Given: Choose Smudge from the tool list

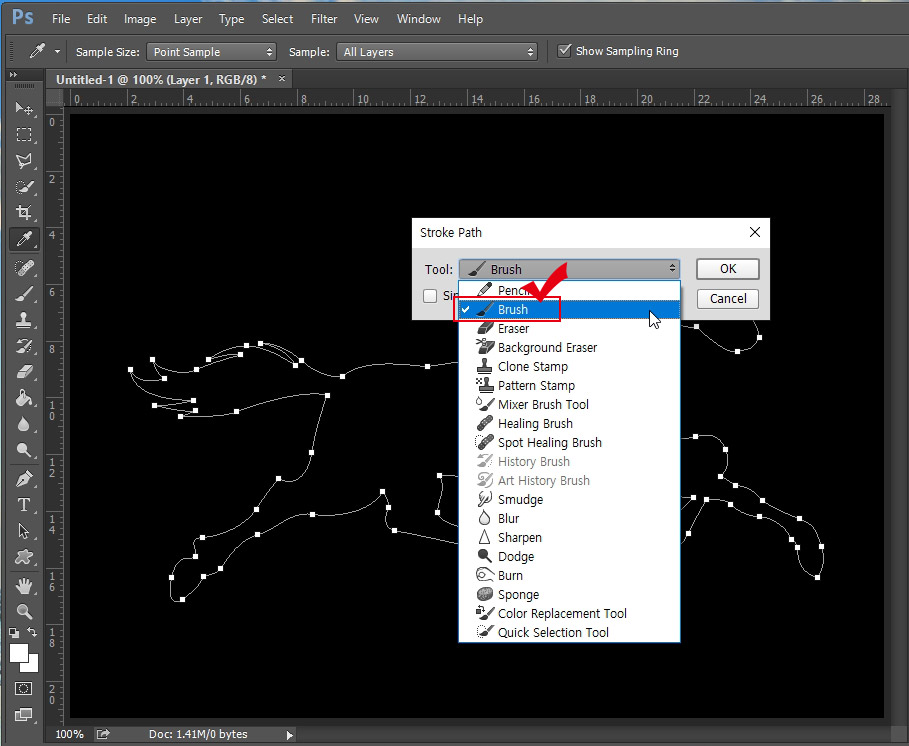Looking at the screenshot, I should [x=569, y=500].
